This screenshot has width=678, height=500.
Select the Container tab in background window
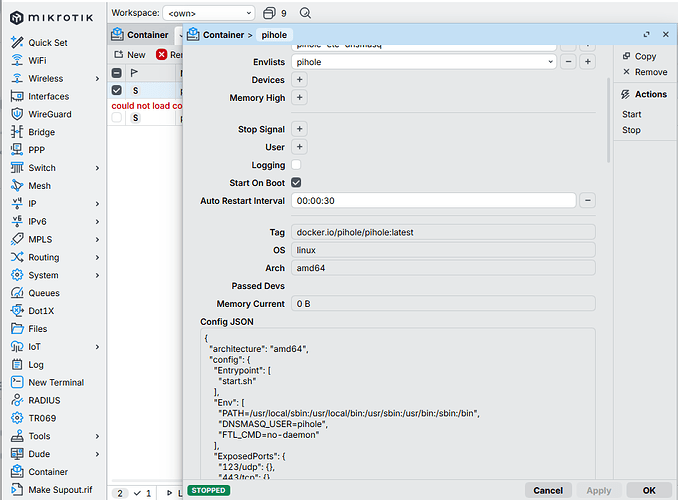(141, 35)
